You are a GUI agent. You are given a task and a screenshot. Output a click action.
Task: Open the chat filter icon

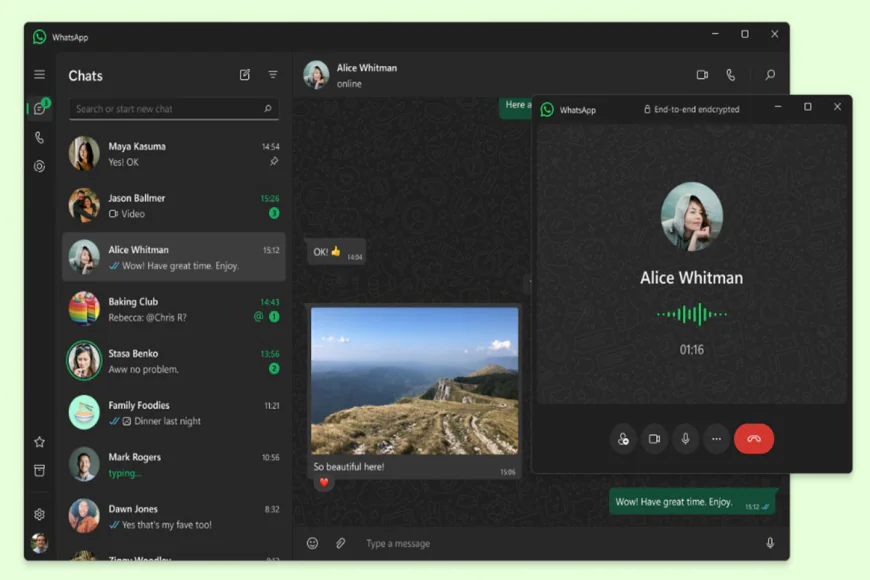[x=272, y=74]
